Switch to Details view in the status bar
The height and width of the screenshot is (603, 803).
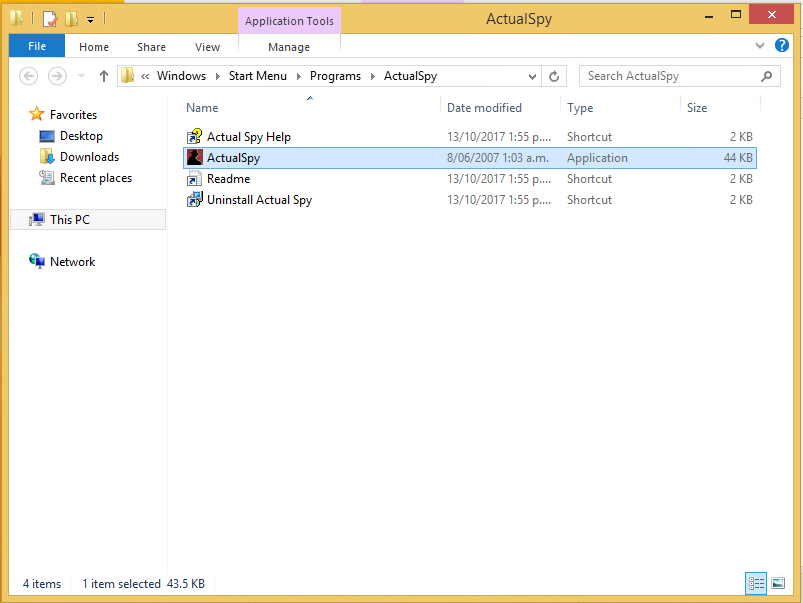point(756,583)
